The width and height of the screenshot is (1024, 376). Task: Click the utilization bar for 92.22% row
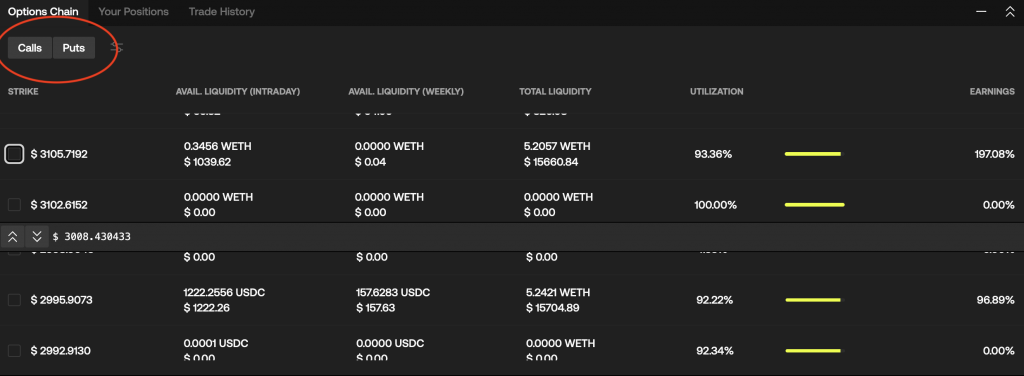tap(814, 300)
